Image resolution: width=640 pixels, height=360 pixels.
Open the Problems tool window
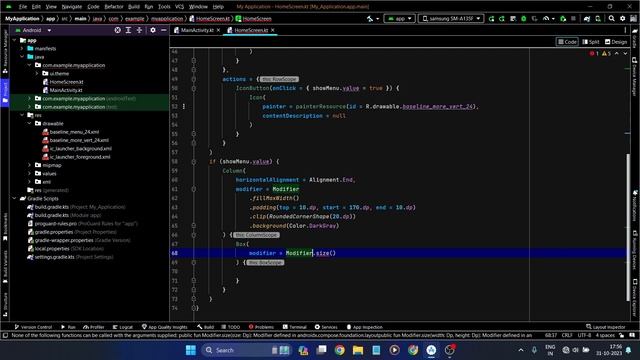pyautogui.click(x=261, y=327)
